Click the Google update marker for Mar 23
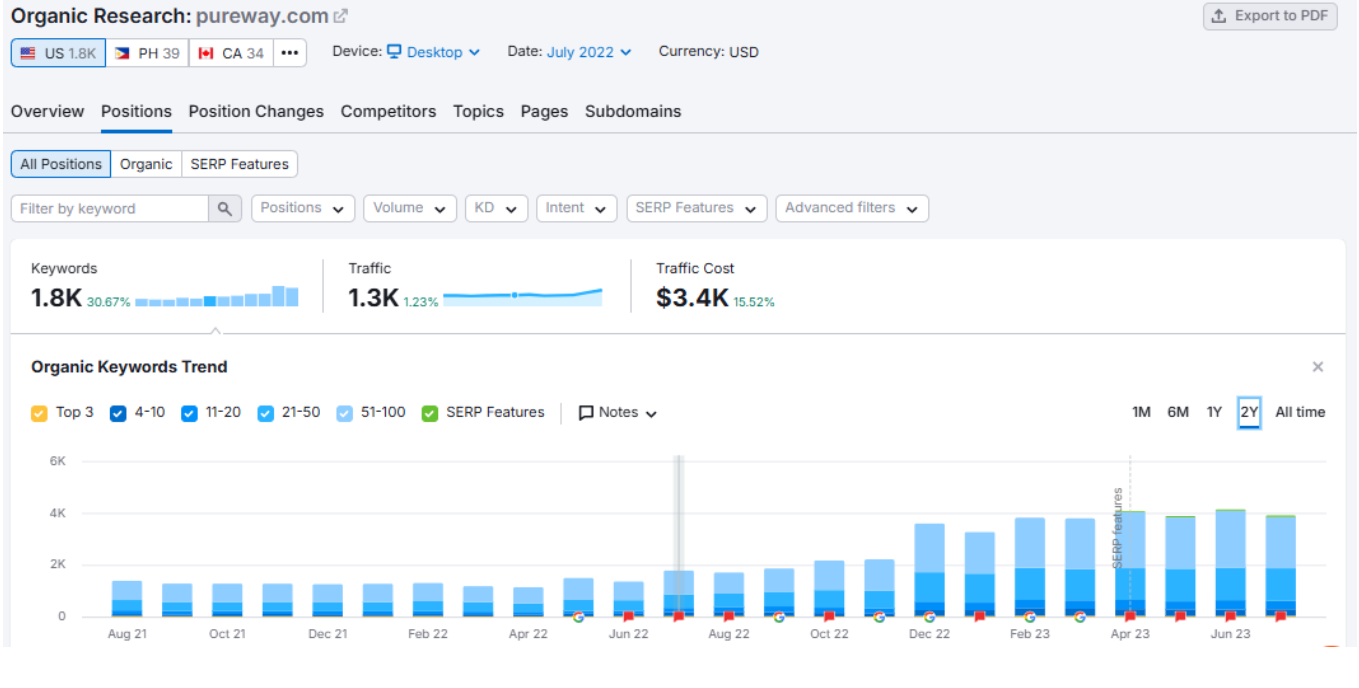This screenshot has height=688, width=1359. pyautogui.click(x=1080, y=617)
